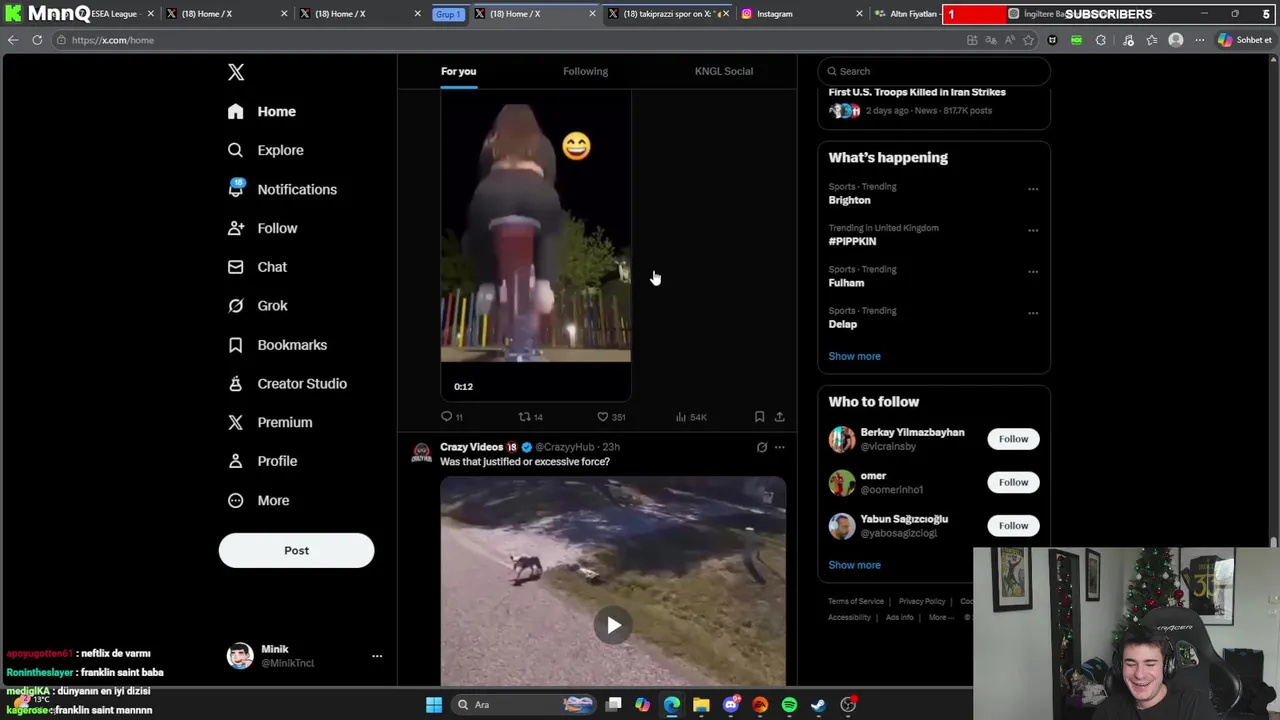Viewport: 1280px width, 720px height.
Task: Click the Grup 1 tab group label
Action: 448,14
